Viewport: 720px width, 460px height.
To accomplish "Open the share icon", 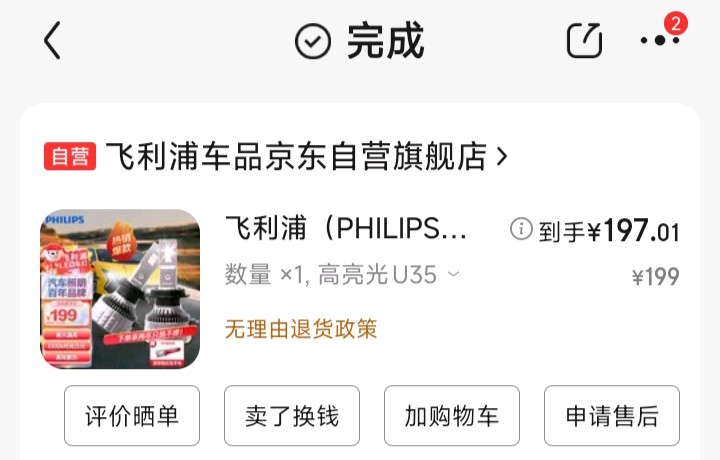I will click(x=584, y=40).
